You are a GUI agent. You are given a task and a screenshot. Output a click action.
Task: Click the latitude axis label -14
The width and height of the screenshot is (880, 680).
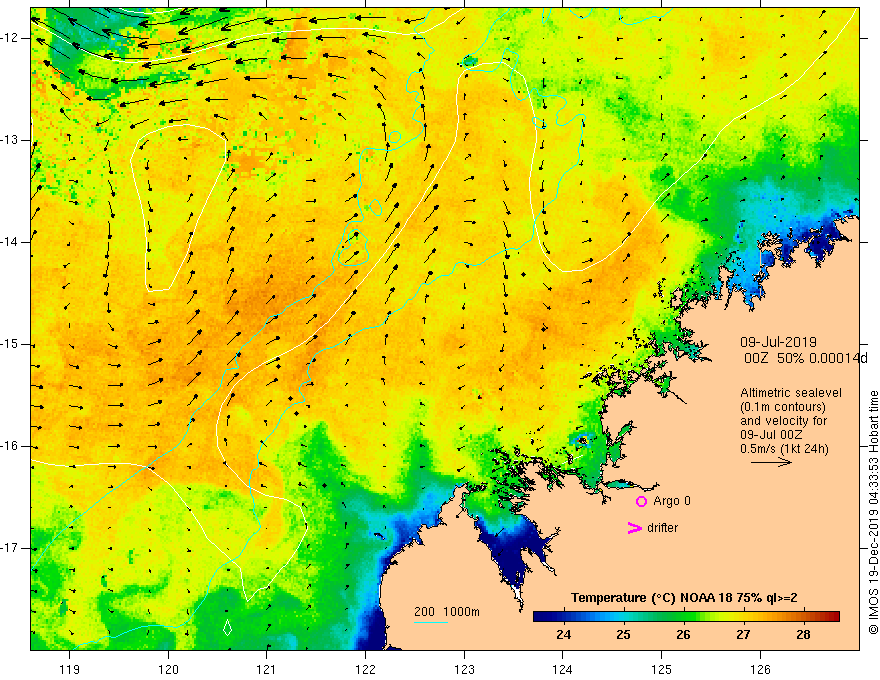(x=11, y=242)
